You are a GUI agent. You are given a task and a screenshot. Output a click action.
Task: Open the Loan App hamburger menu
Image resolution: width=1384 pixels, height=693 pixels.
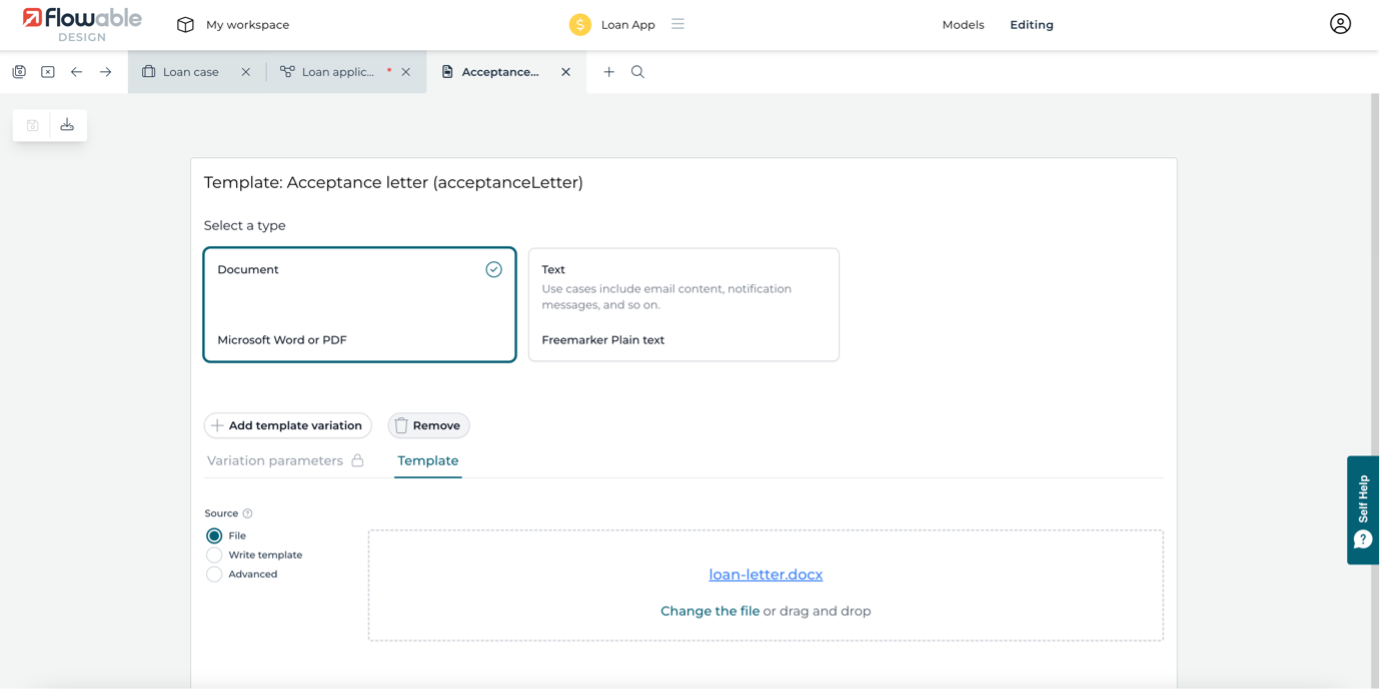(678, 24)
